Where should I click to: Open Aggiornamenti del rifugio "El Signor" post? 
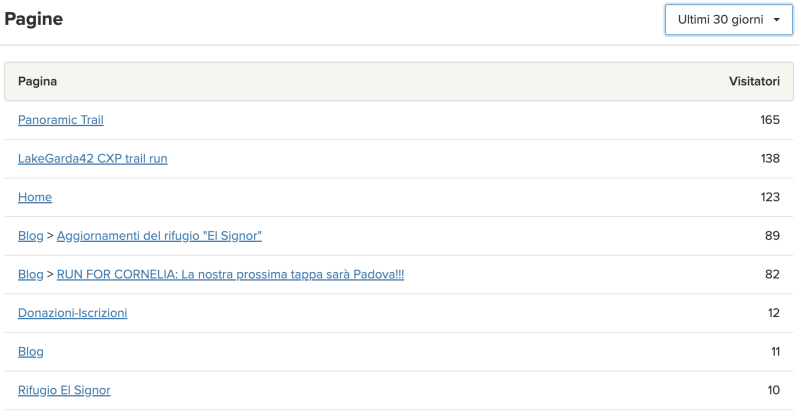(x=159, y=236)
